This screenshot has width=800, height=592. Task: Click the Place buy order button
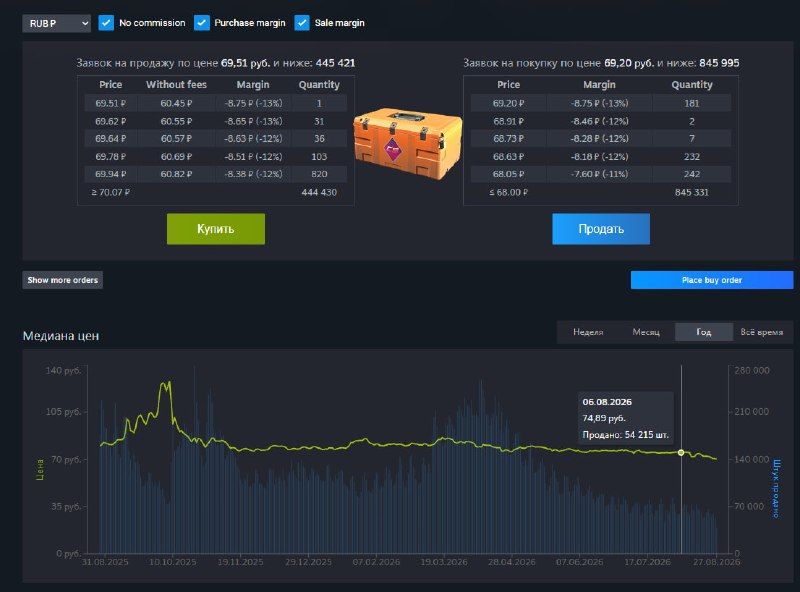[712, 280]
